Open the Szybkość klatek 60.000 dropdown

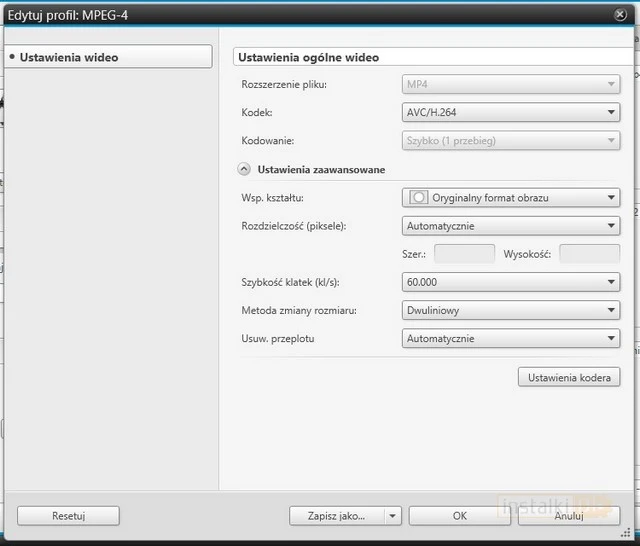click(x=510, y=282)
